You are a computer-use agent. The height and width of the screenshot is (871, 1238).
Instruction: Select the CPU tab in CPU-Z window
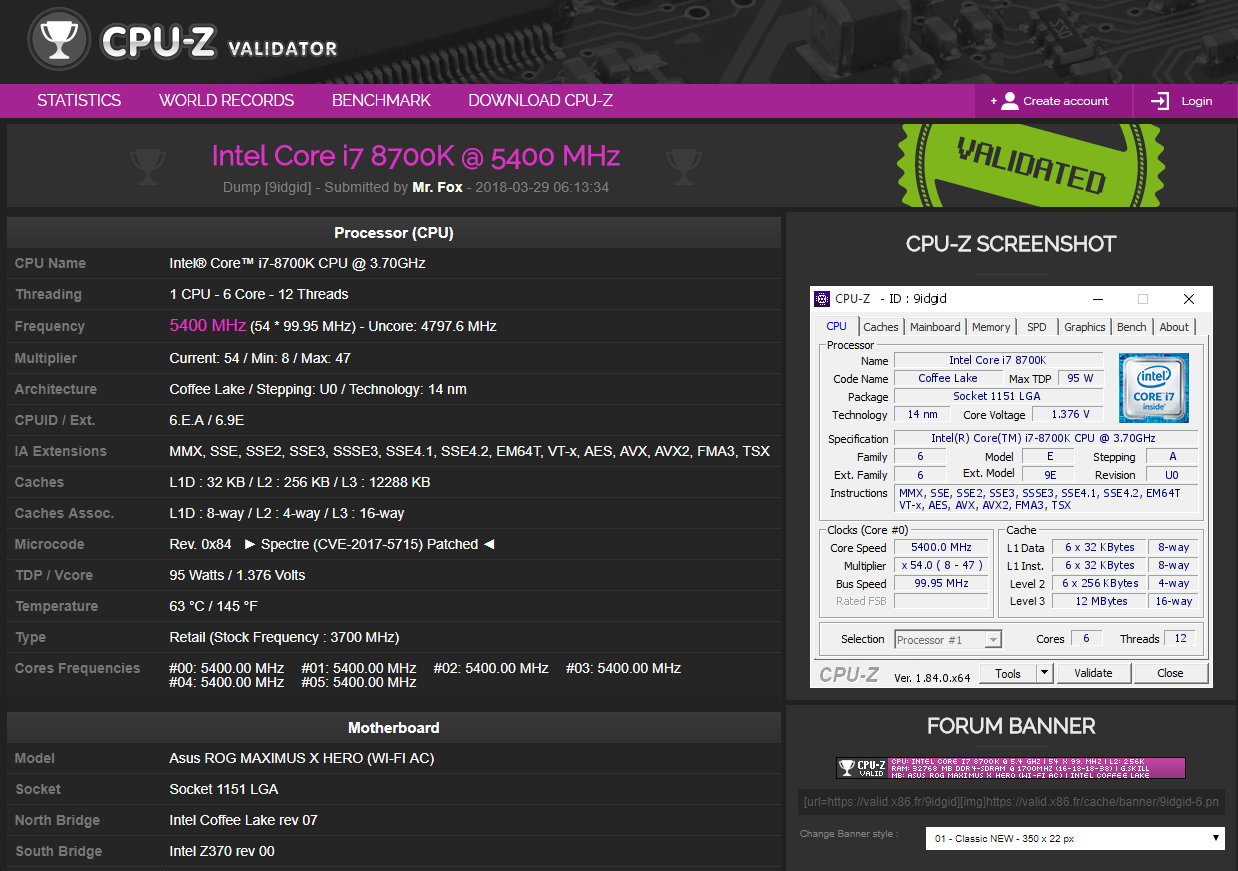click(837, 326)
